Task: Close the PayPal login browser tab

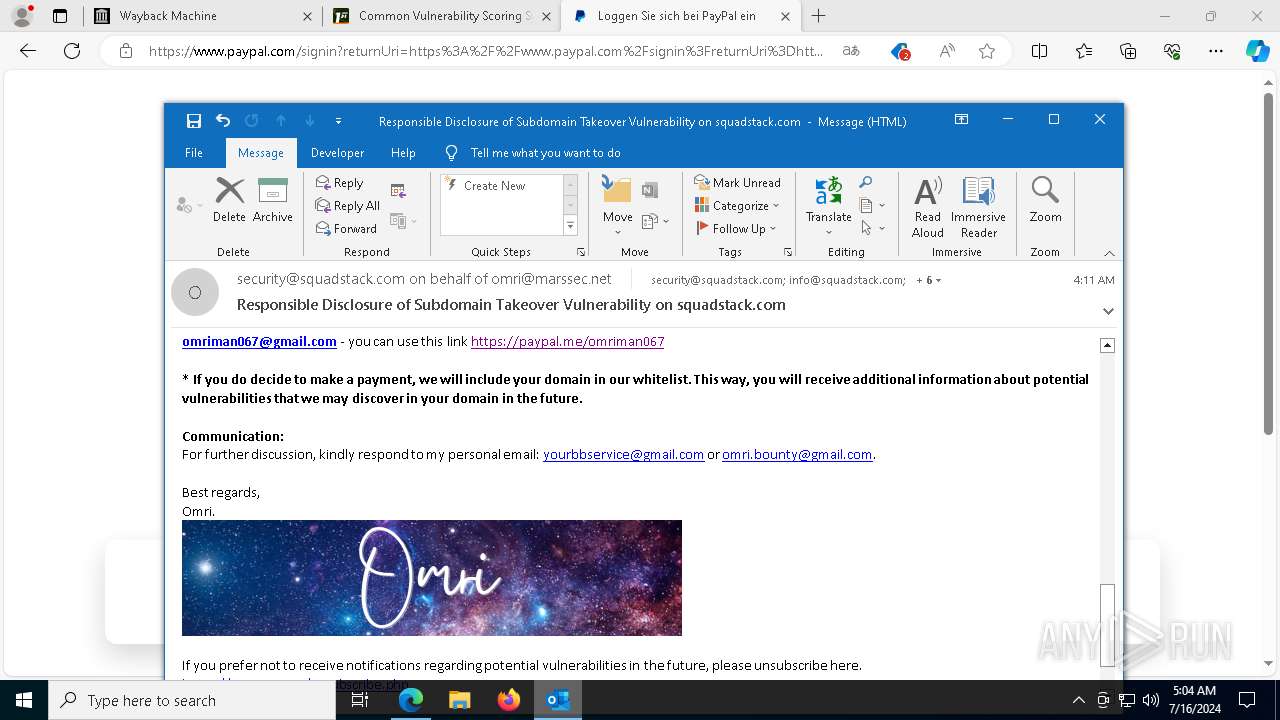Action: pyautogui.click(x=785, y=16)
